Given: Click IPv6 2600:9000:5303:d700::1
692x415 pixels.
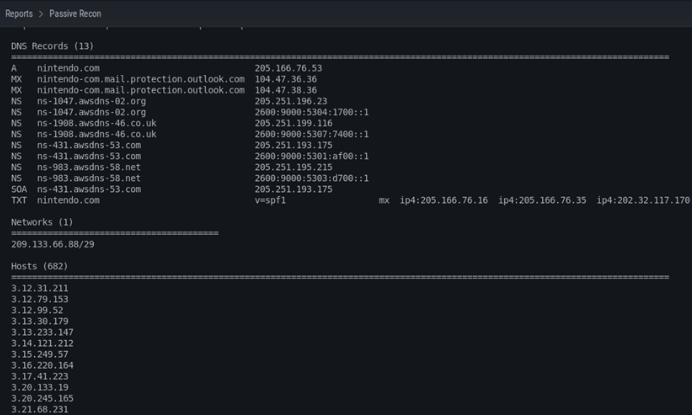Looking at the screenshot, I should [312, 178].
